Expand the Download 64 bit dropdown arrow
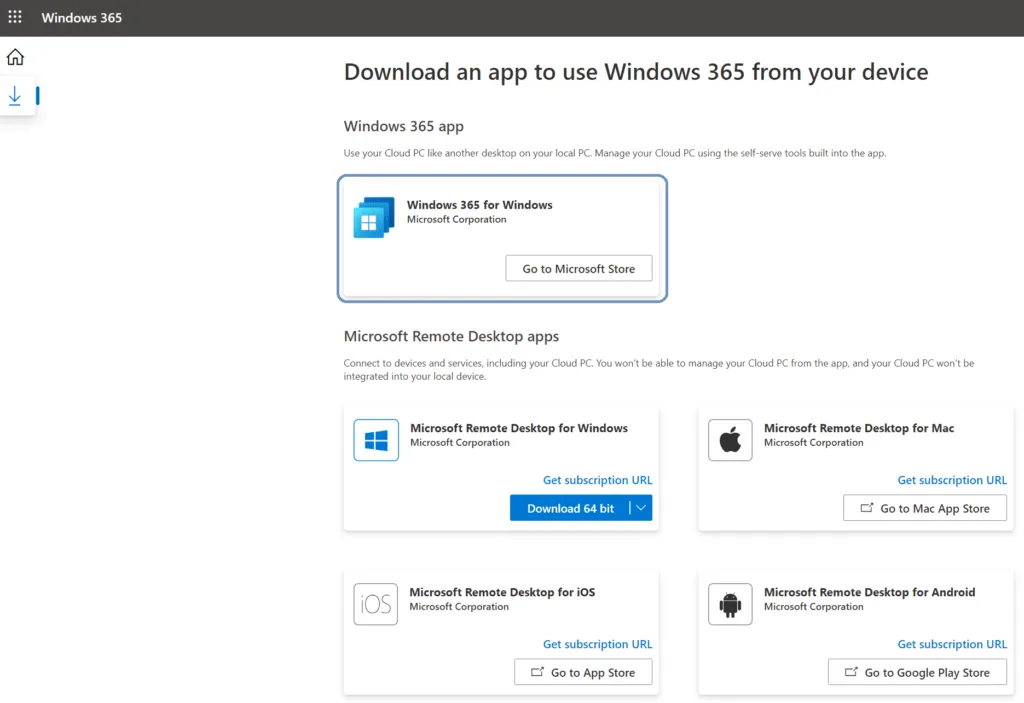1024x703 pixels. pyautogui.click(x=642, y=508)
